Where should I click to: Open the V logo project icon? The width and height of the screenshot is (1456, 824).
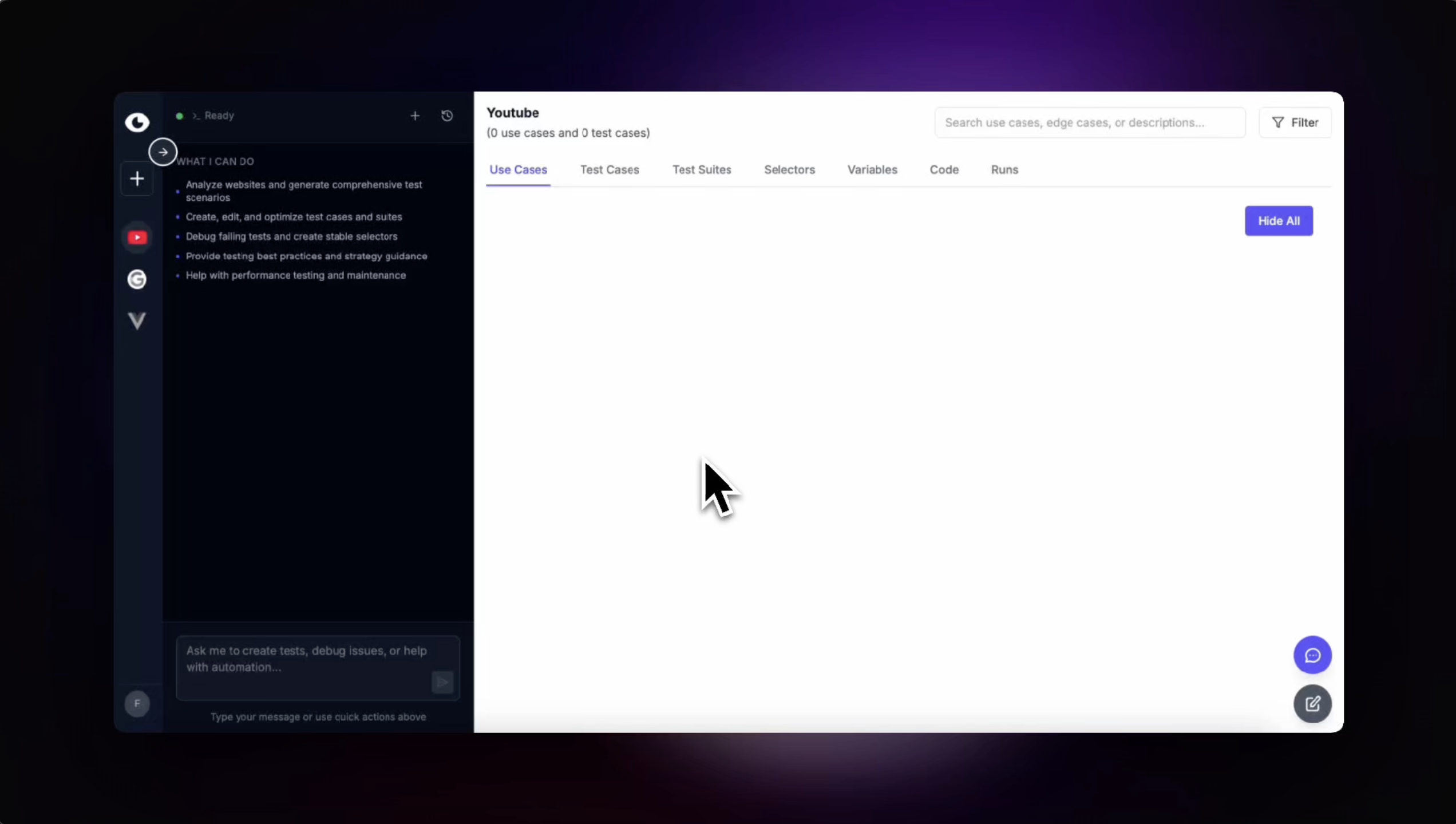tap(137, 320)
